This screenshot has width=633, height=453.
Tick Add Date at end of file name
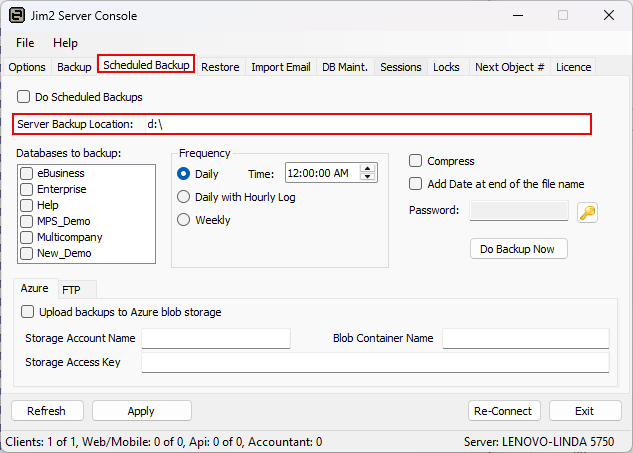415,184
